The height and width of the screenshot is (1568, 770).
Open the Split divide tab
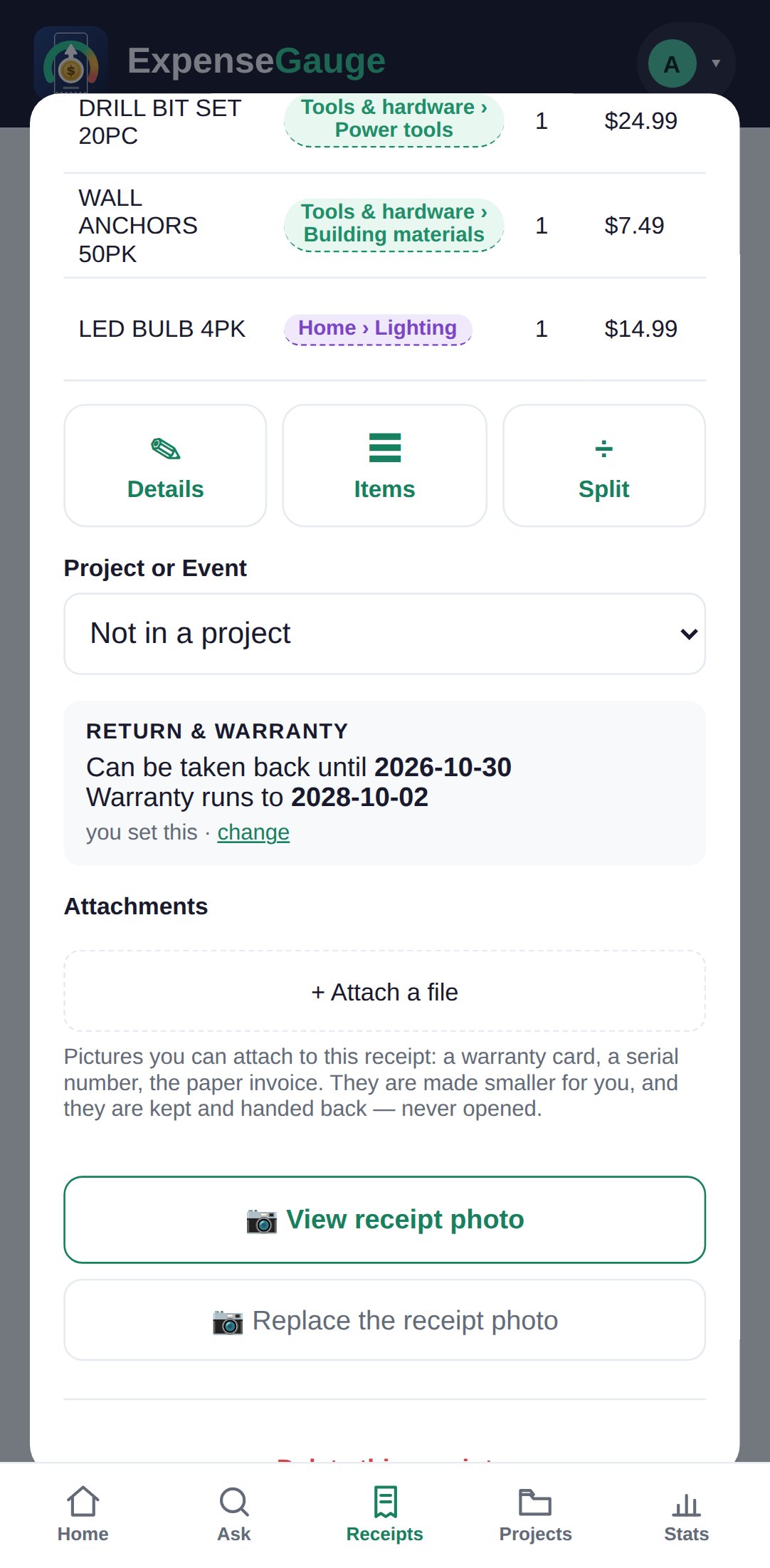click(604, 466)
